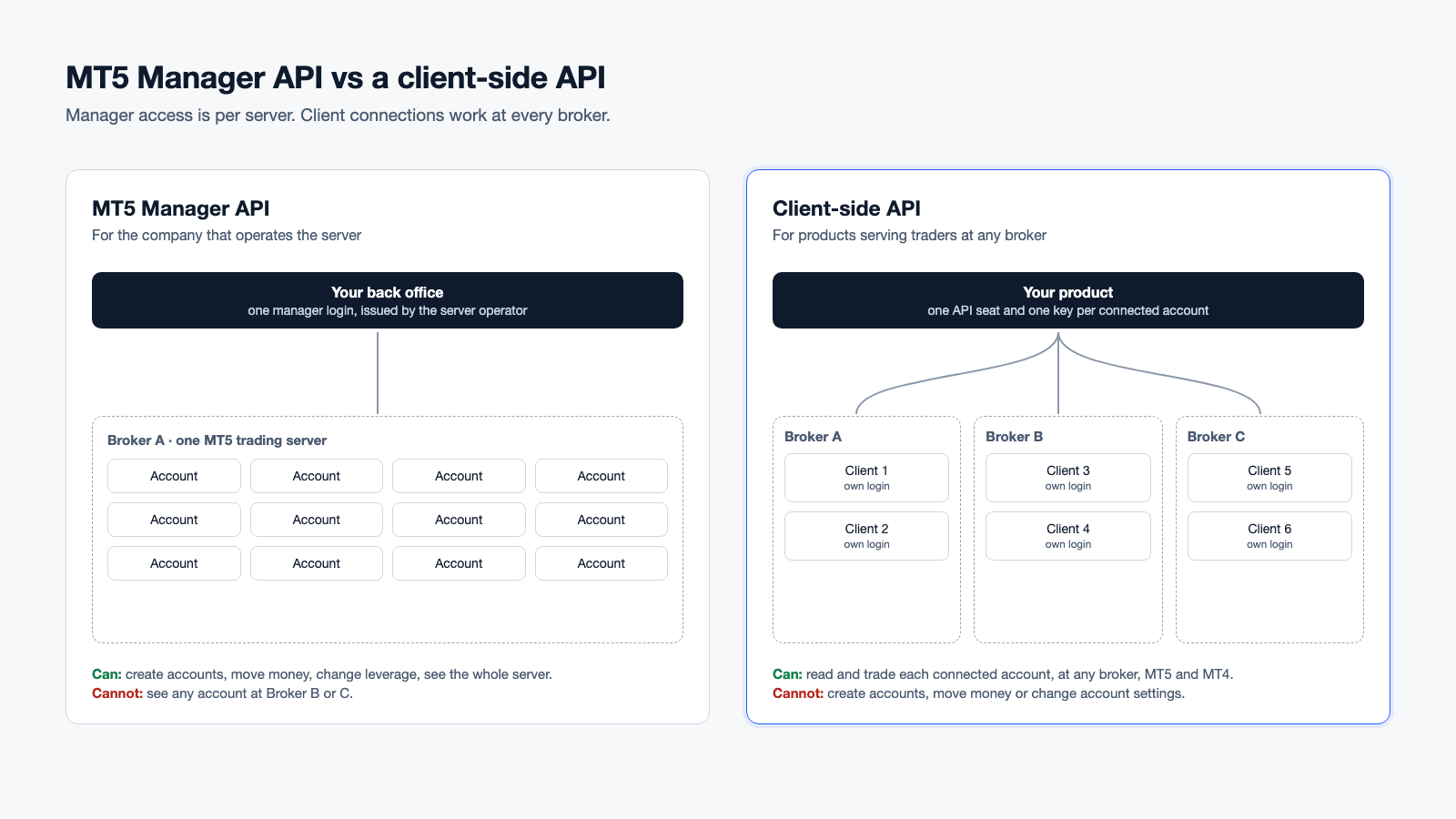Click 'For the company that operates the server'

pyautogui.click(x=227, y=236)
